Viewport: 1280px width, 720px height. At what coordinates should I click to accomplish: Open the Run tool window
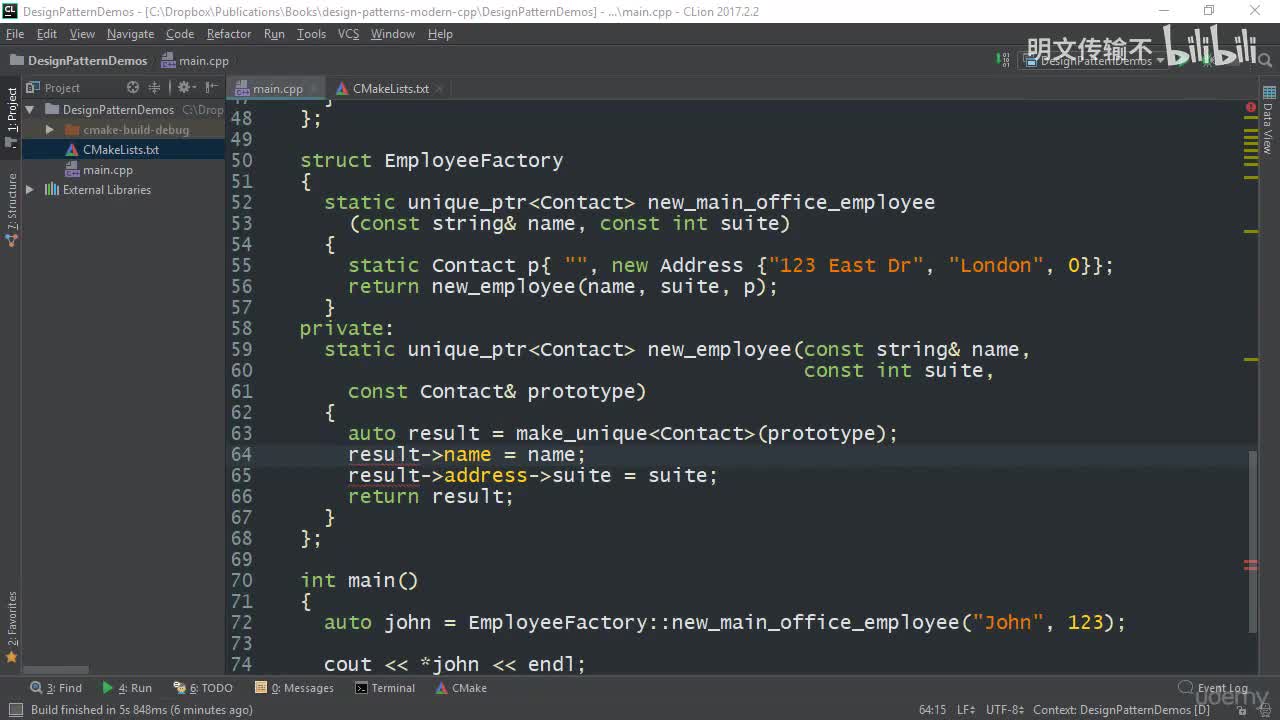coord(127,688)
